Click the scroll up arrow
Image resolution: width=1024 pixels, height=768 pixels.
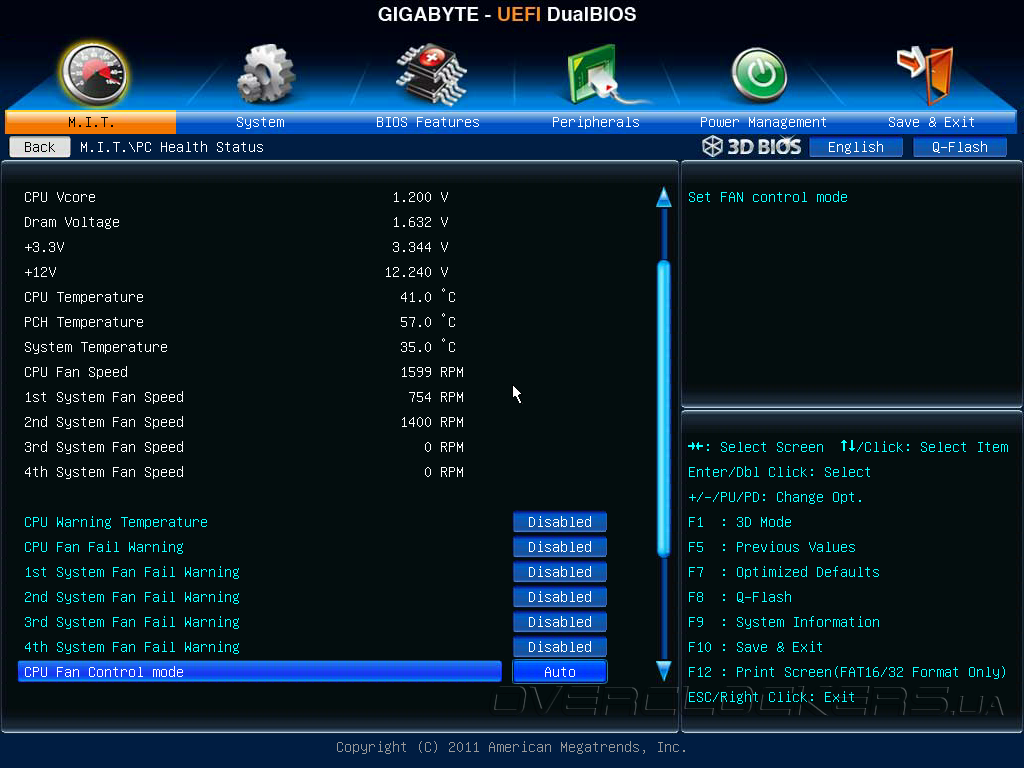coord(664,197)
